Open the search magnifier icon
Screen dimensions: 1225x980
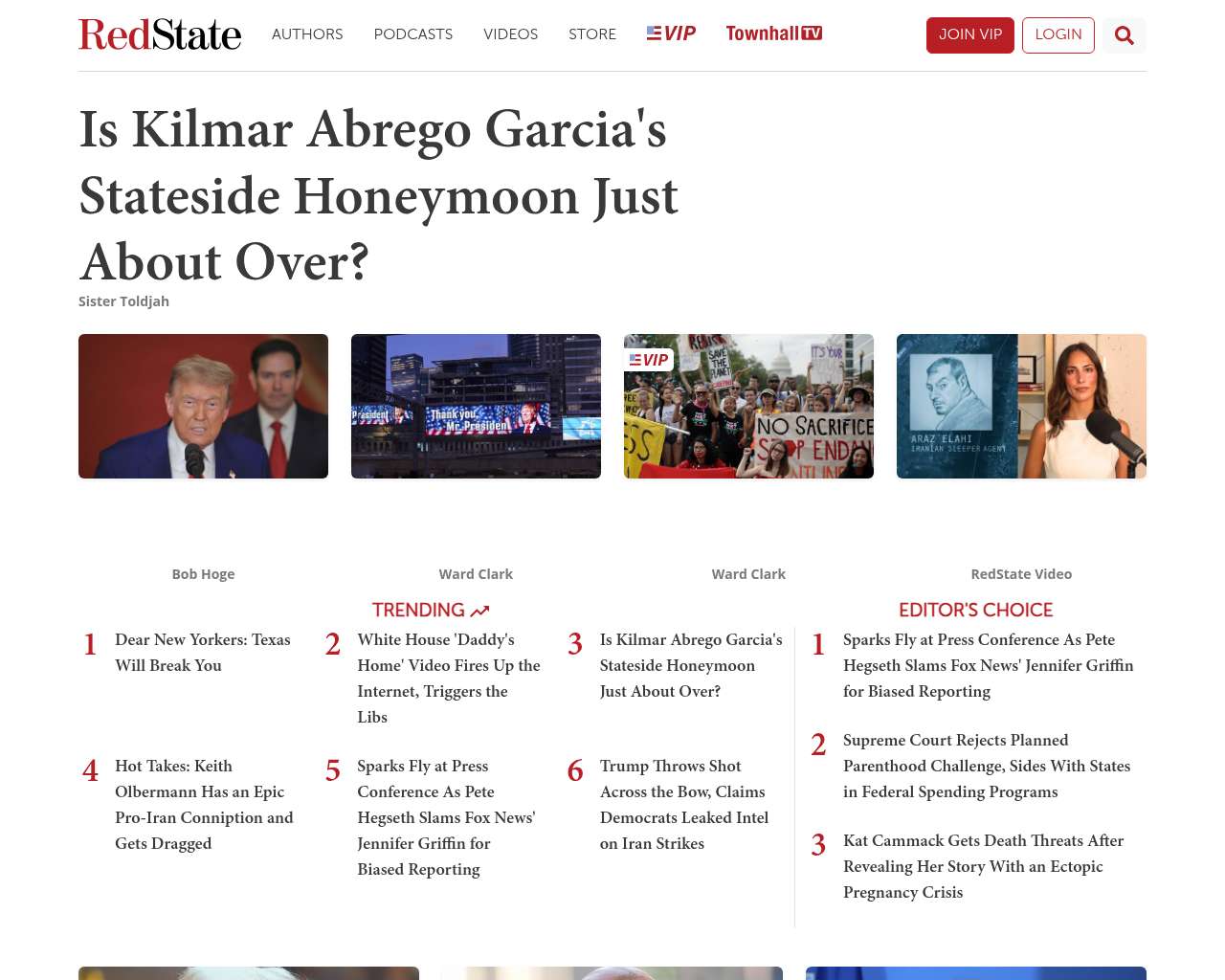[1124, 35]
